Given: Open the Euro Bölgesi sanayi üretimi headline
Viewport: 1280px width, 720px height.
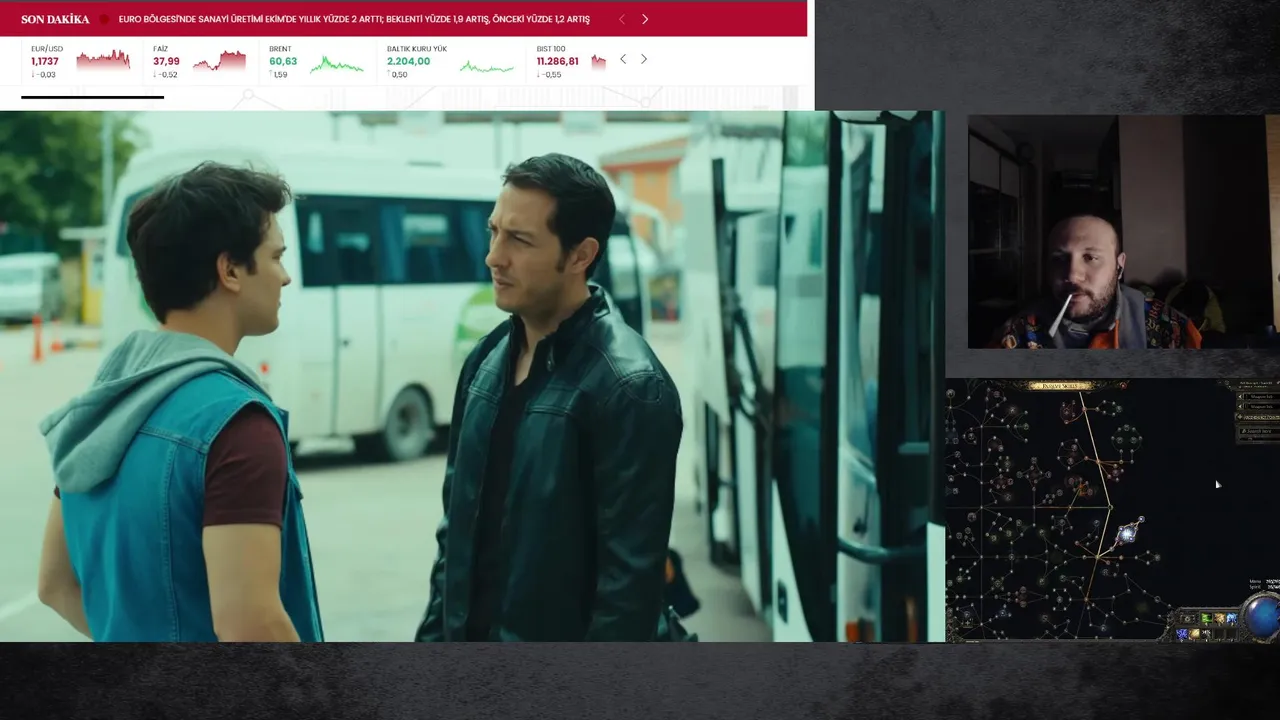Looking at the screenshot, I should coord(354,19).
